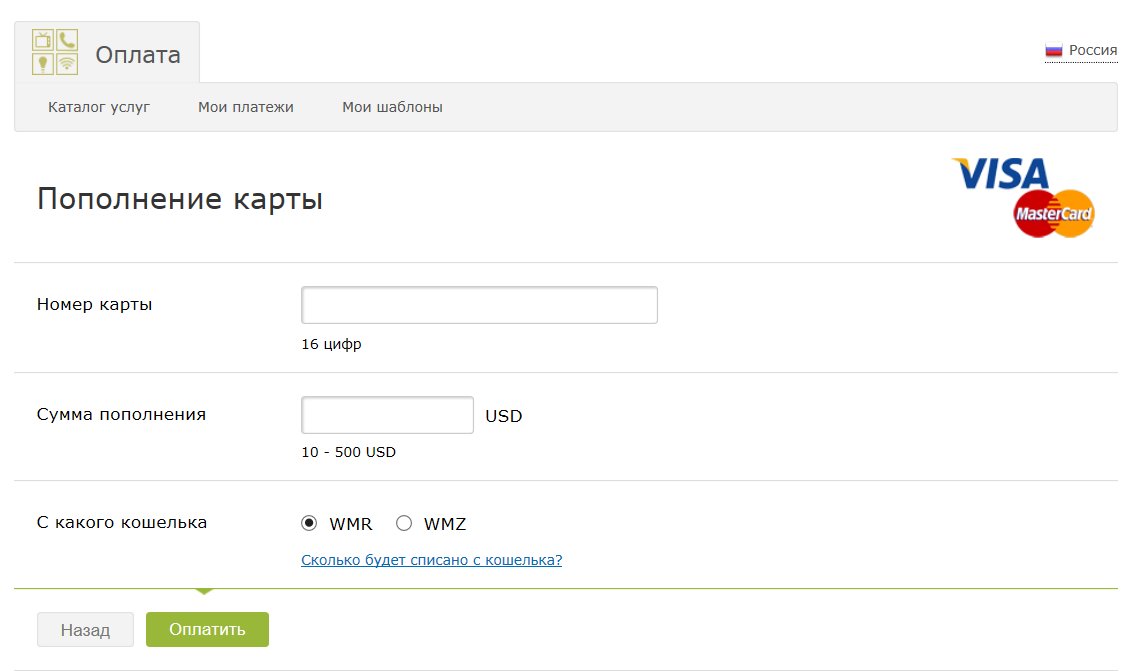Click the 'Номер карты' label
Image resolution: width=1134 pixels, height=671 pixels.
95,304
